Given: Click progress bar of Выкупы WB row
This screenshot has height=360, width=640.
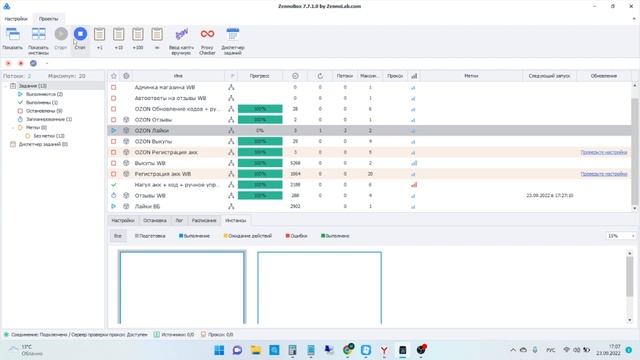Looking at the screenshot, I should (x=260, y=163).
